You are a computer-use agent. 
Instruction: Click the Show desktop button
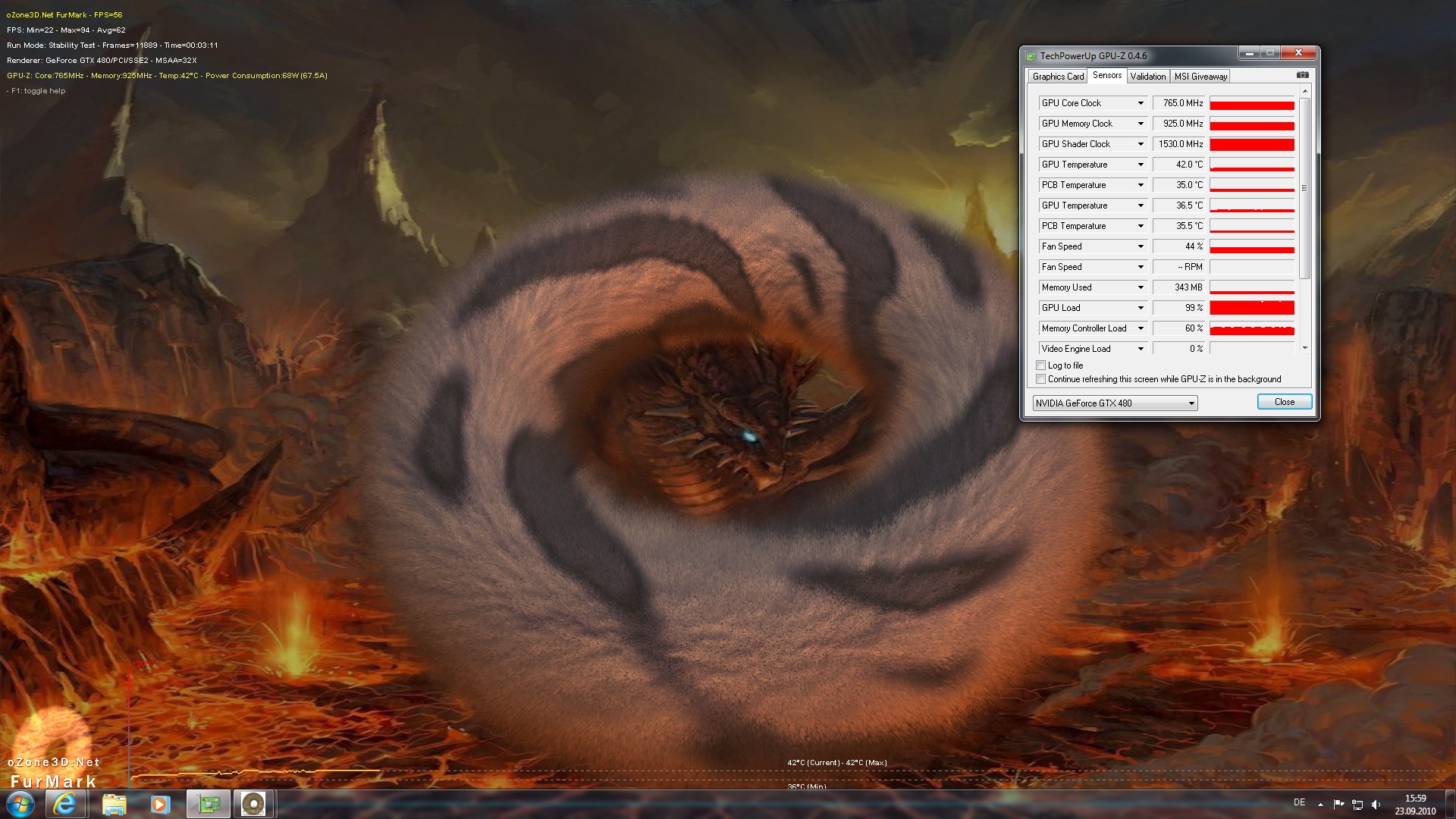1450,804
